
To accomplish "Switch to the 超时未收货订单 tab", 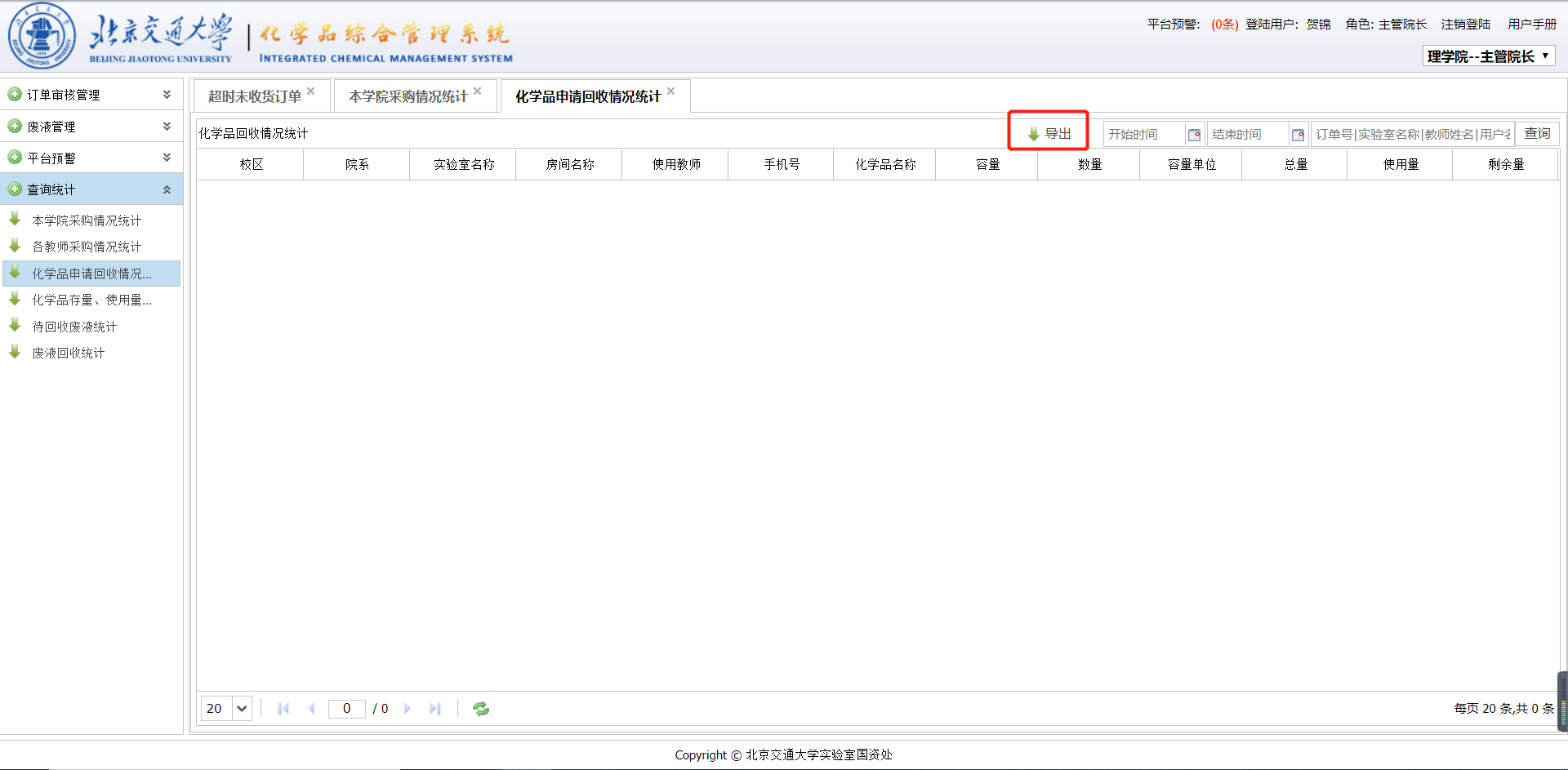I will (x=254, y=96).
